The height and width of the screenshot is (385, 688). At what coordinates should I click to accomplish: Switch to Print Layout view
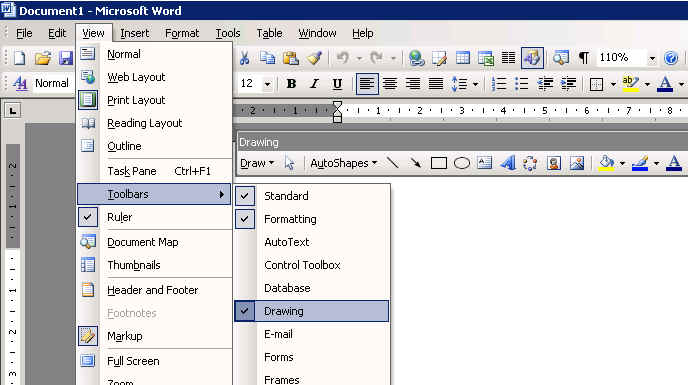(154, 100)
